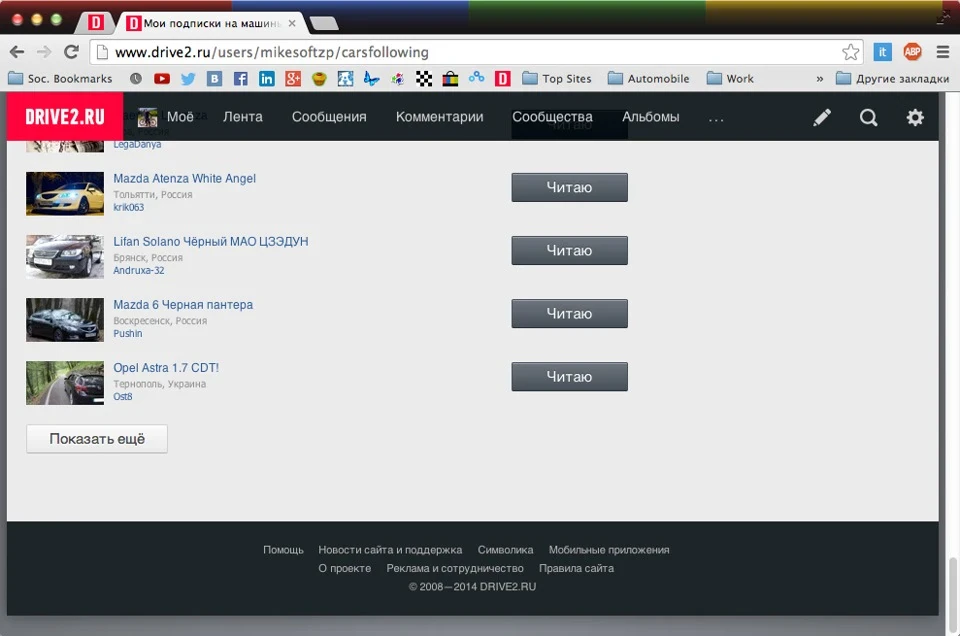Viewport: 960px width, 636px height.
Task: Toggle Читаю for Mazda Atenza White Angel
Action: (569, 187)
